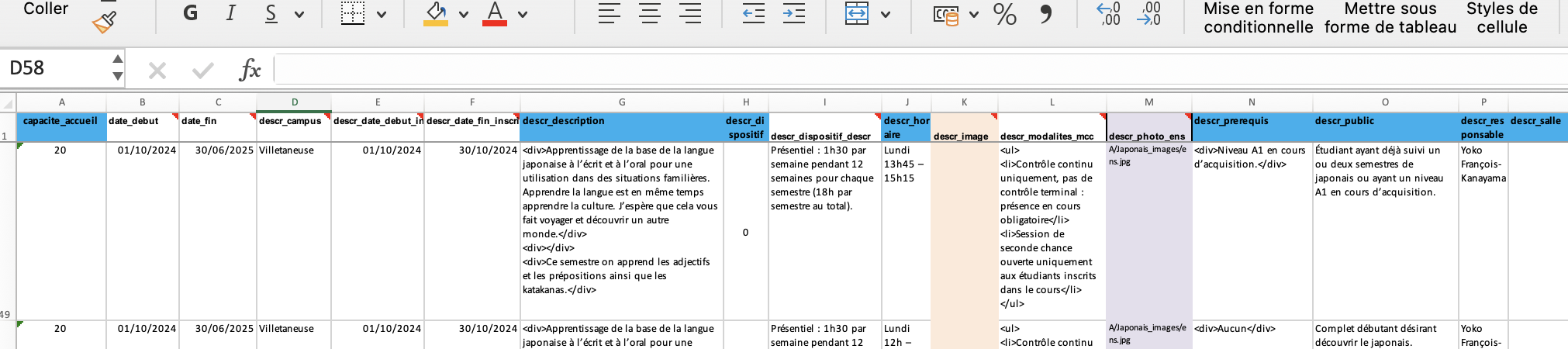Select the descr_public header cell
Image resolution: width=1568 pixels, height=349 pixels.
(1386, 127)
